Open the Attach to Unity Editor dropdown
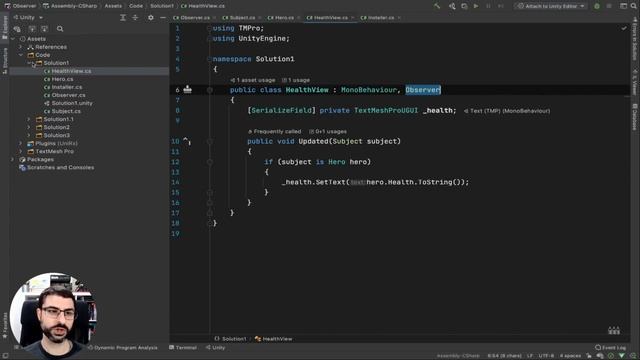This screenshot has width=640, height=360. point(550,6)
